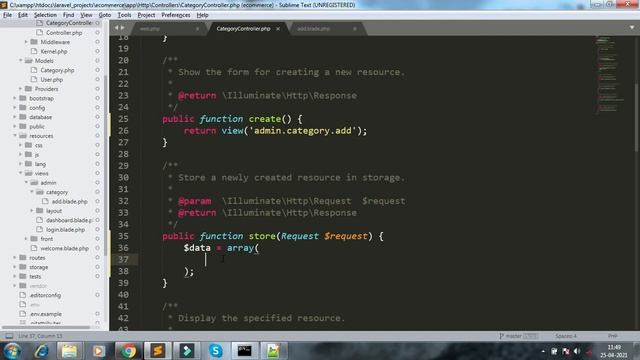Screen dimensions: 640x360
Task: Click the Windows Start button
Action: [12, 351]
